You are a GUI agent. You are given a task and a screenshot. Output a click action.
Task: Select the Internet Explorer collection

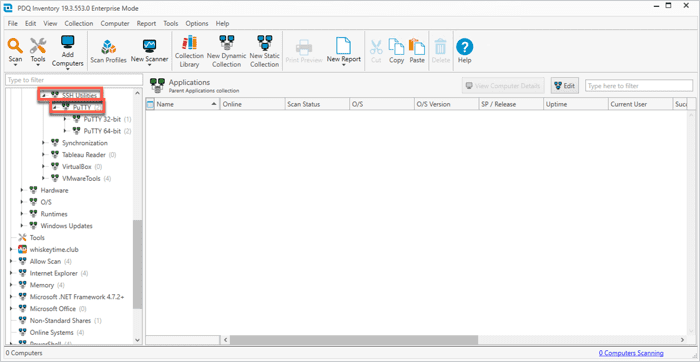(54, 273)
